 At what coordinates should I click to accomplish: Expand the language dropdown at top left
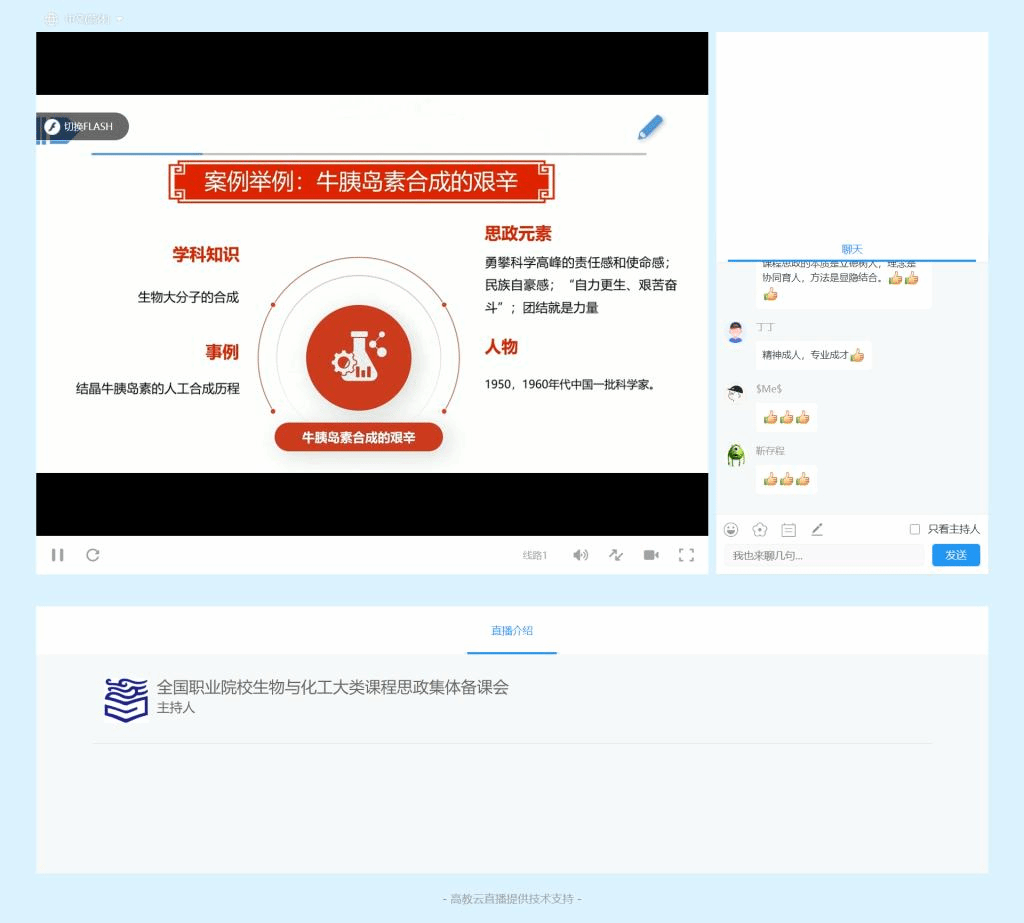(85, 19)
